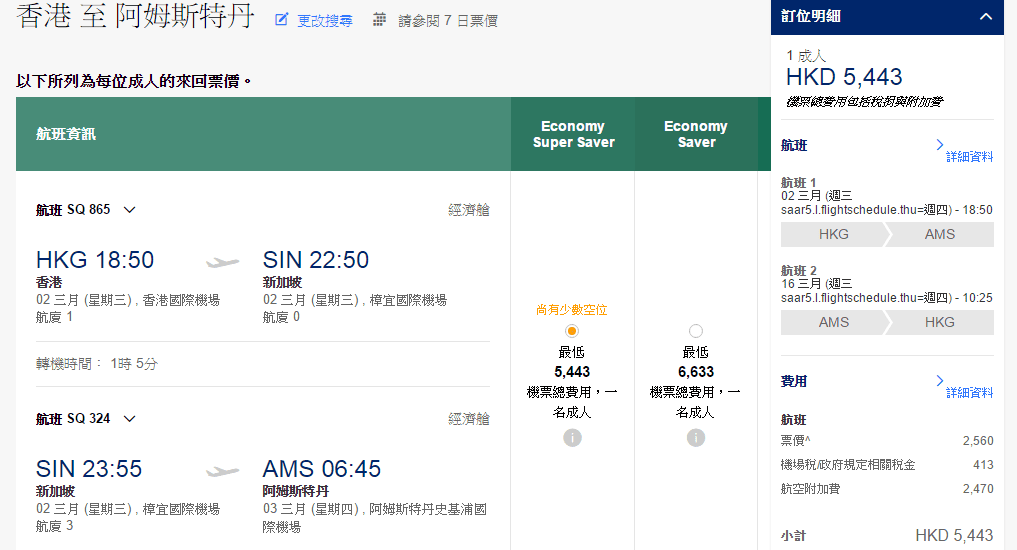Viewport: 1017px width, 550px height.
Task: Click arrow icon beside 費用 details link
Action: click(940, 381)
